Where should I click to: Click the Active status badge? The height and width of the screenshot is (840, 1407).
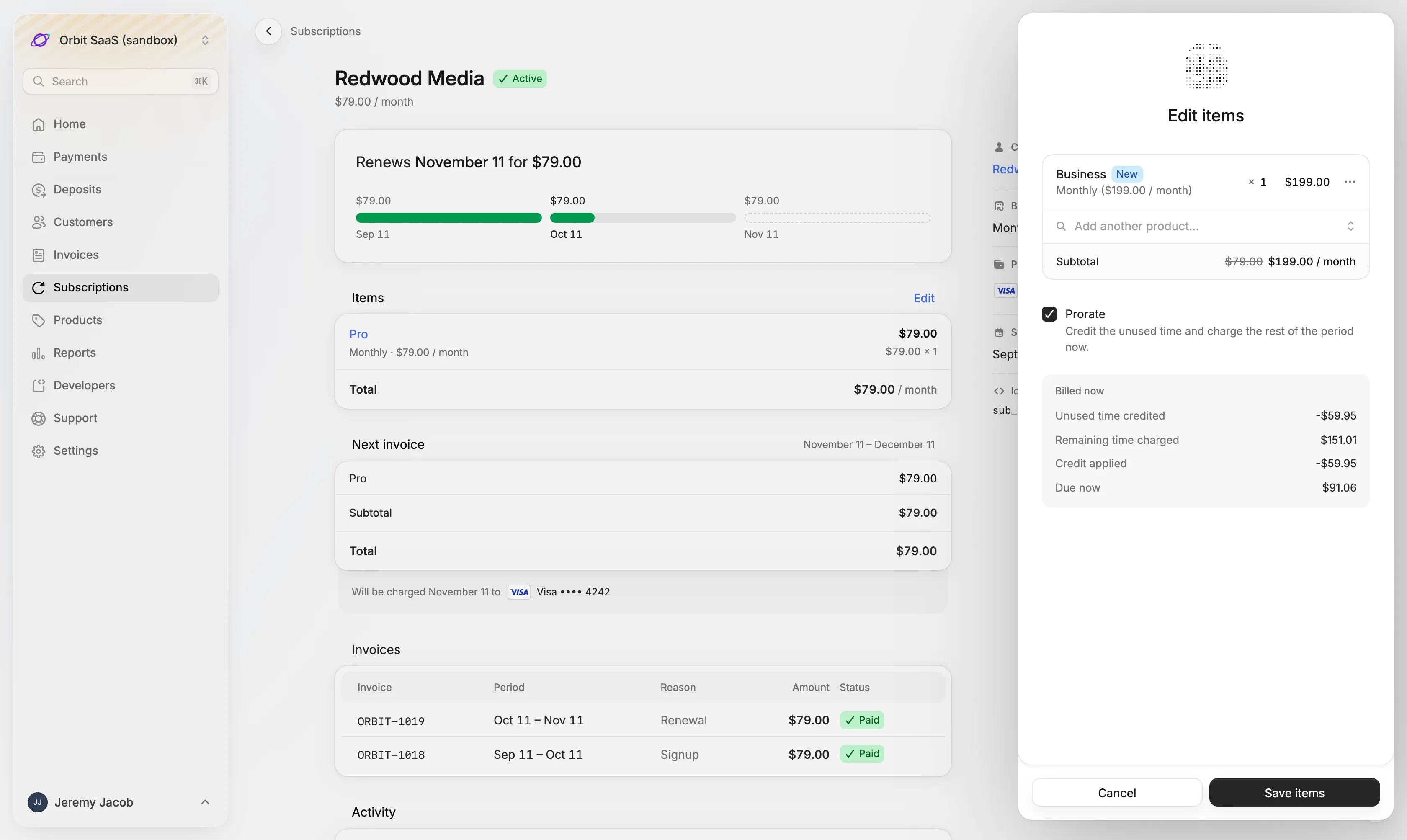click(520, 79)
